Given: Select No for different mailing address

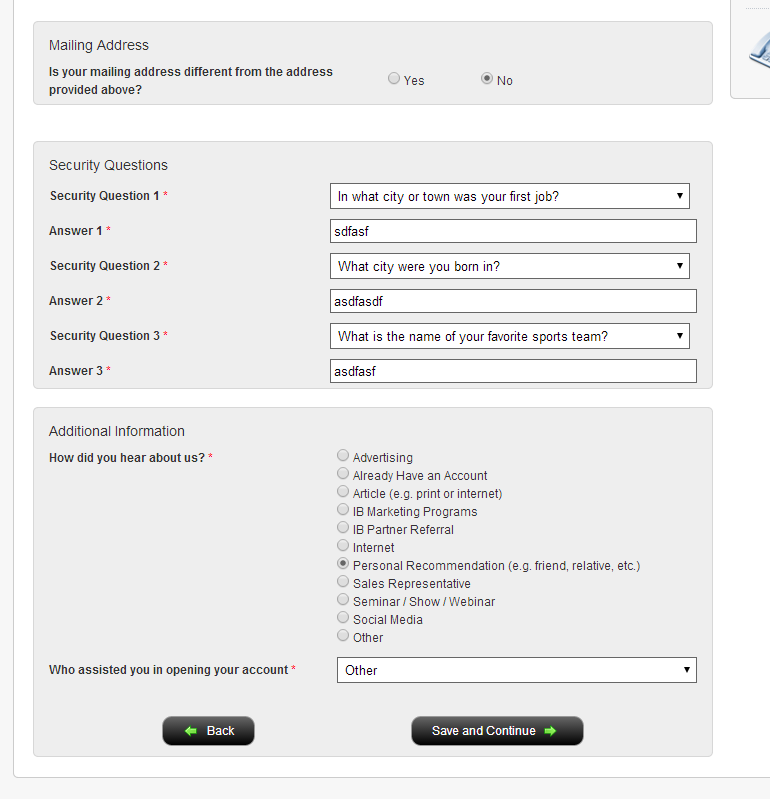Looking at the screenshot, I should pos(487,78).
